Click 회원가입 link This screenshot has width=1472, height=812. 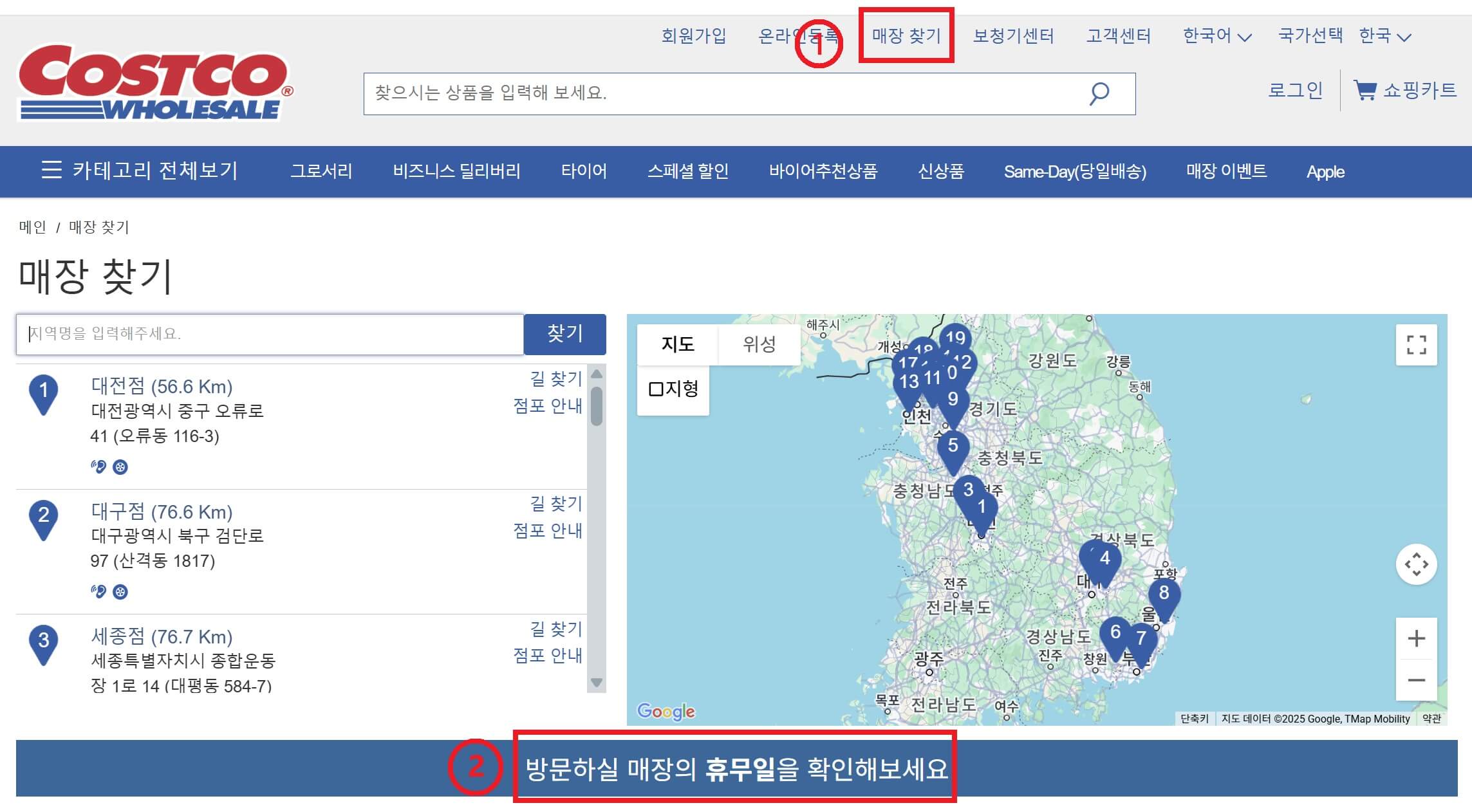694,35
